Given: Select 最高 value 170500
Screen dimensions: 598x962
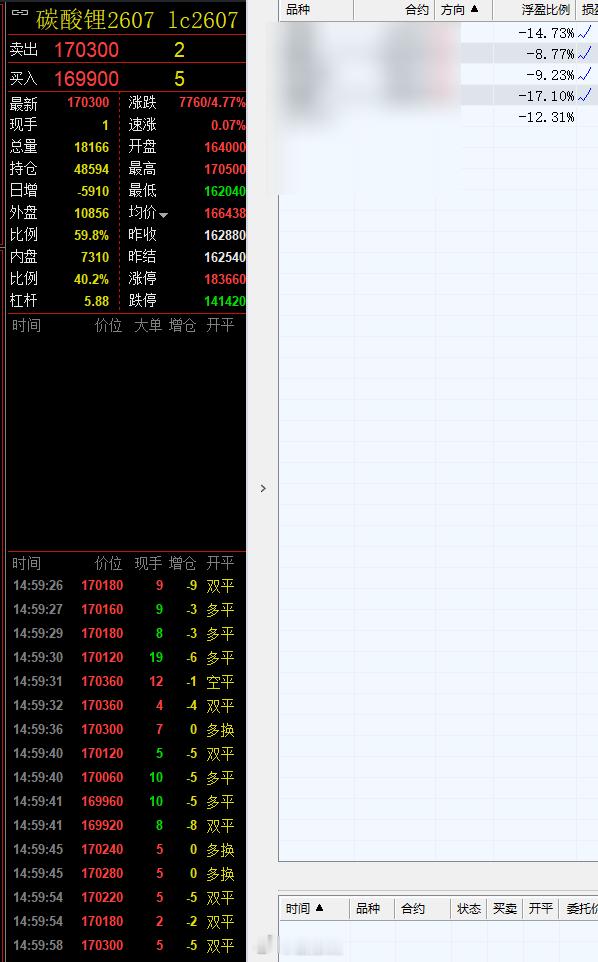Looking at the screenshot, I should coord(225,169).
